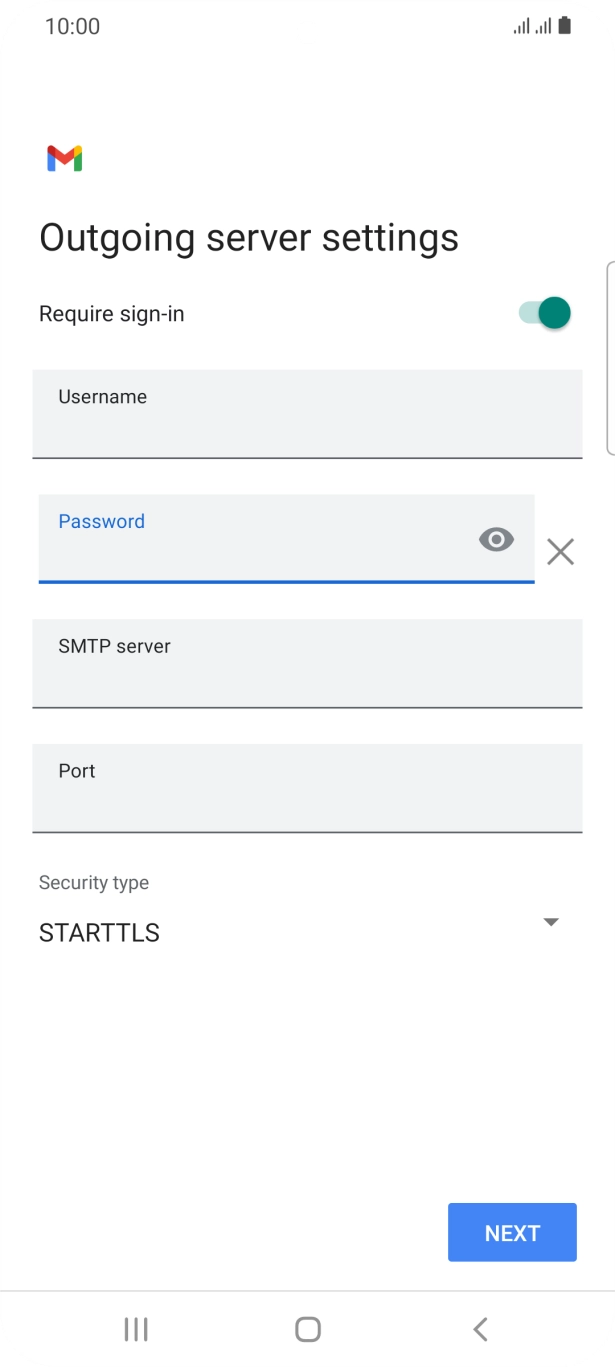Tap the Recents button in navigation bar

coord(135,1329)
